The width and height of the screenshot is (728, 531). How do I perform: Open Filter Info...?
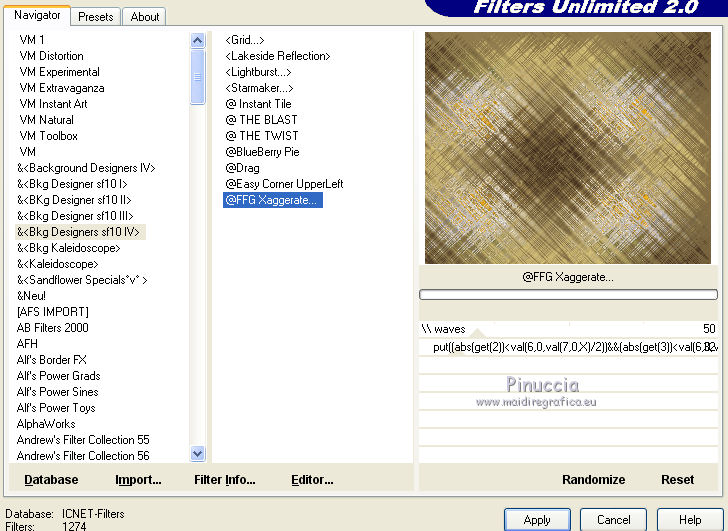pyautogui.click(x=225, y=479)
